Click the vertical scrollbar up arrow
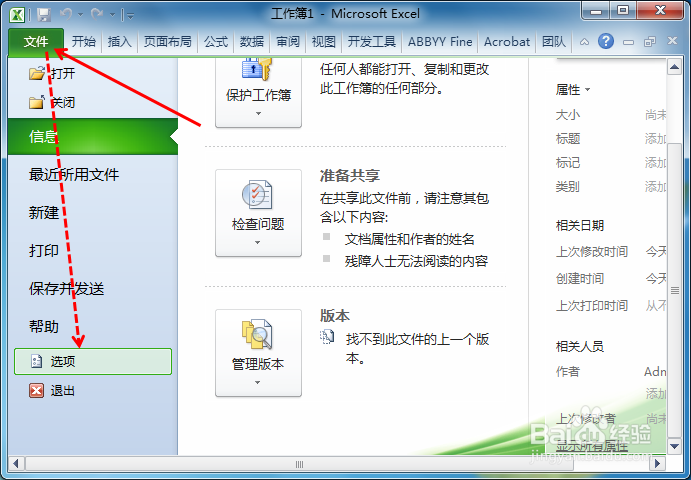Screen dimensions: 691x480 coord(674,67)
